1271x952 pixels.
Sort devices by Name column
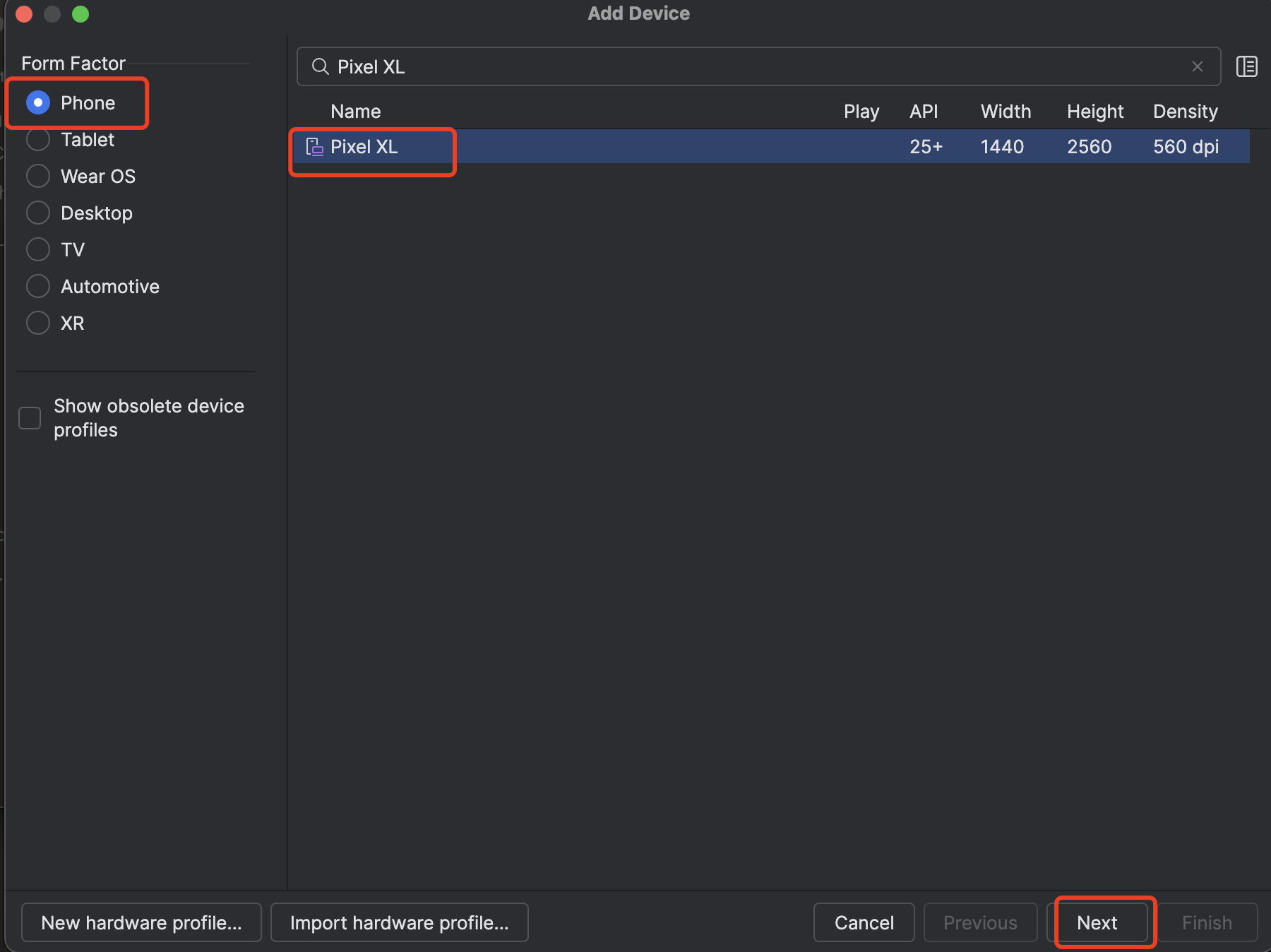pos(356,112)
